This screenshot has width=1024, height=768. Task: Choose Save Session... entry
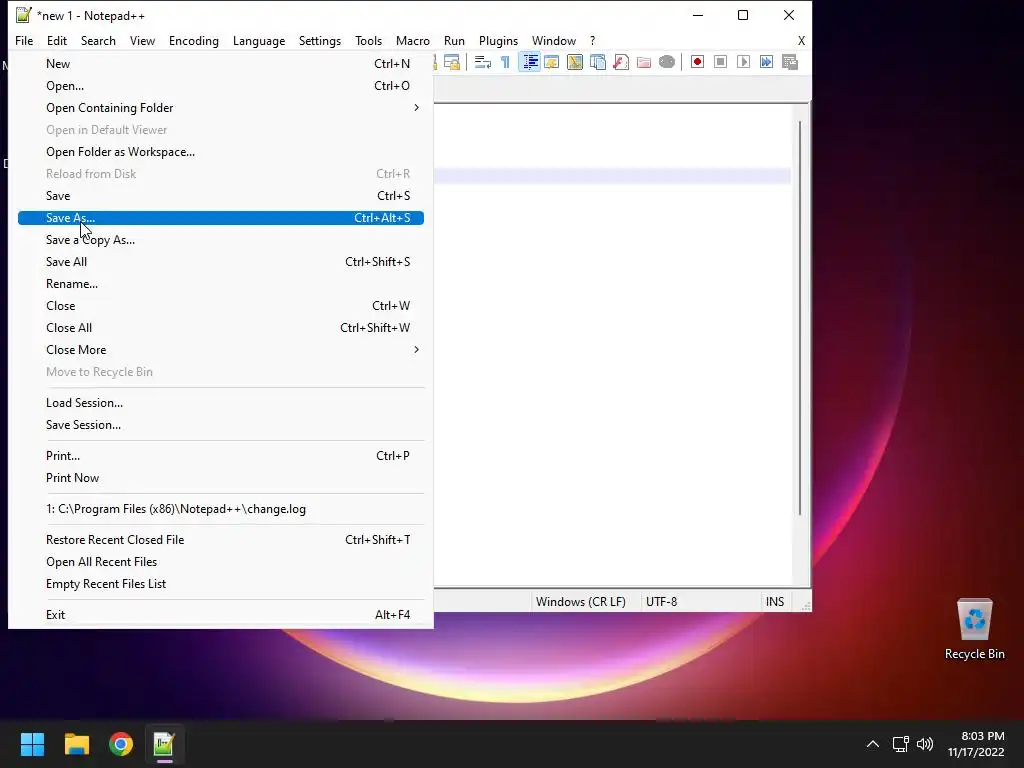coord(221,424)
